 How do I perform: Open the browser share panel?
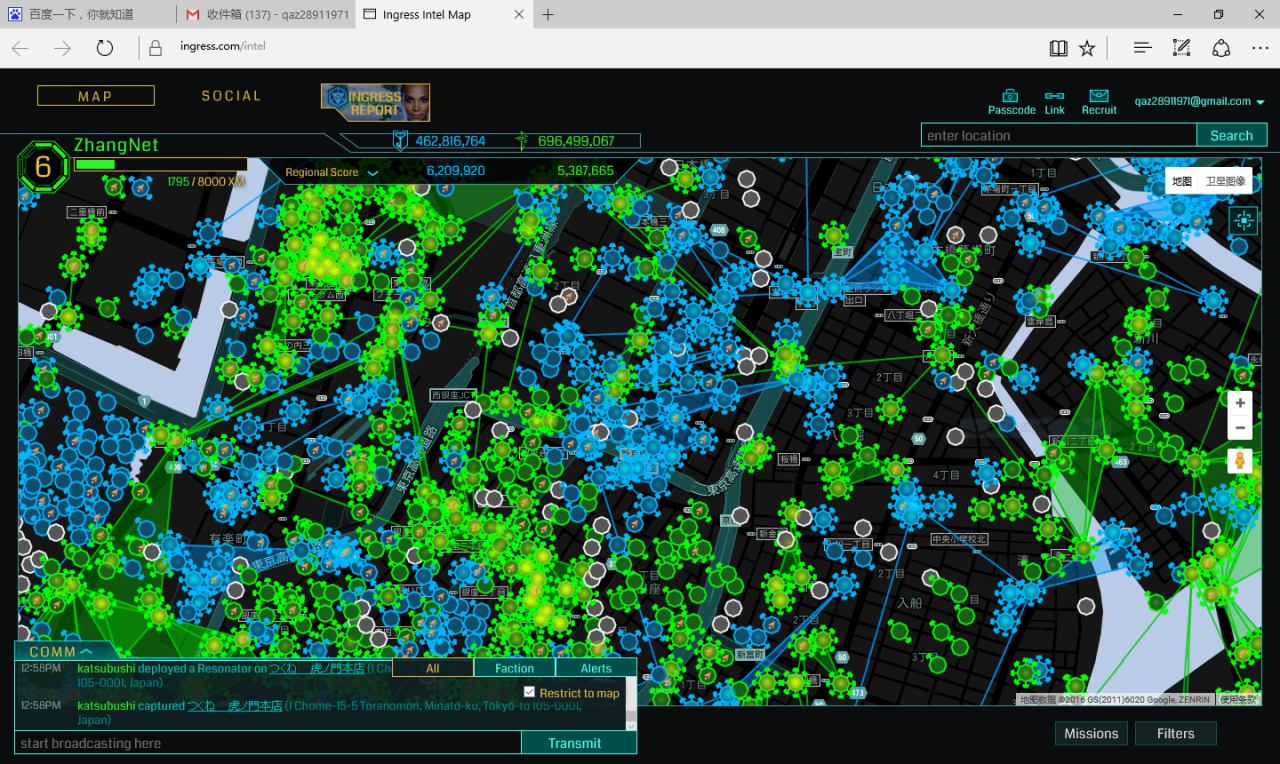pyautogui.click(x=1221, y=48)
